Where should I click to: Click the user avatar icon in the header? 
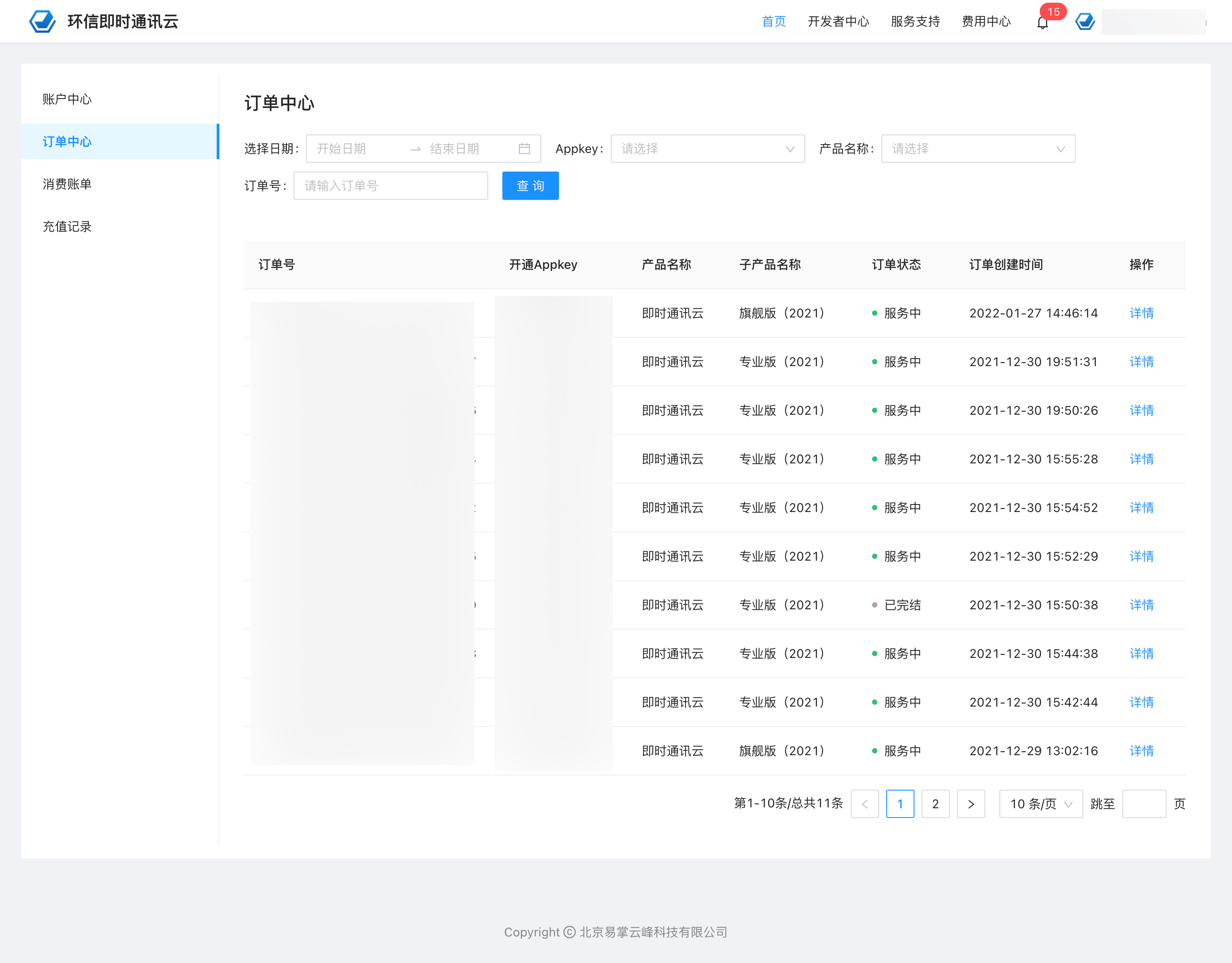point(1085,21)
